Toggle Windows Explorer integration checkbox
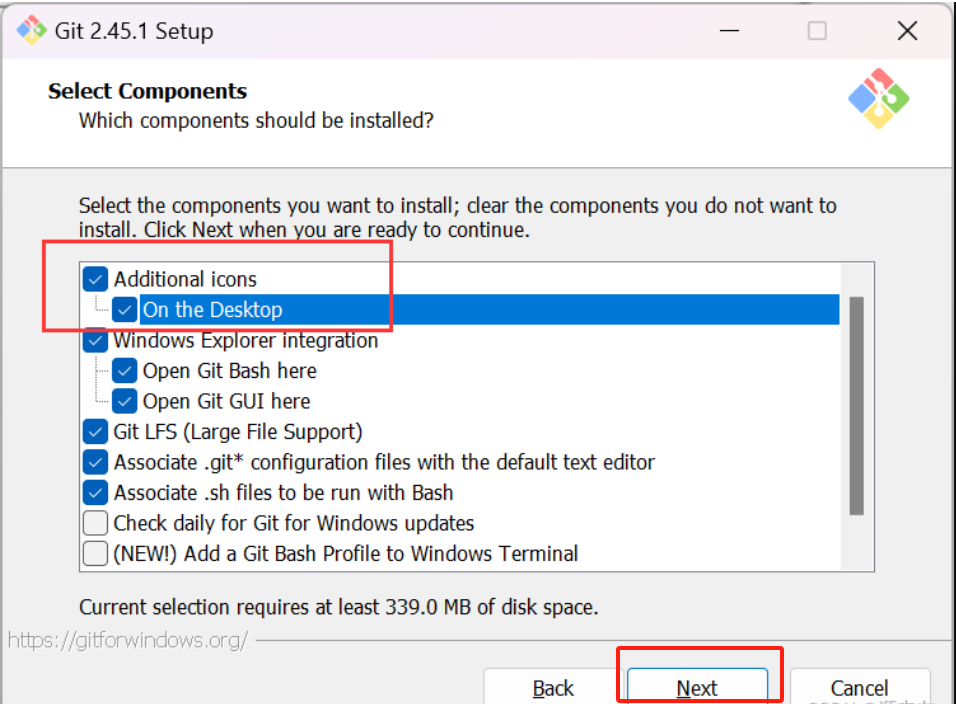Viewport: 956px width, 704px height. (x=96, y=340)
